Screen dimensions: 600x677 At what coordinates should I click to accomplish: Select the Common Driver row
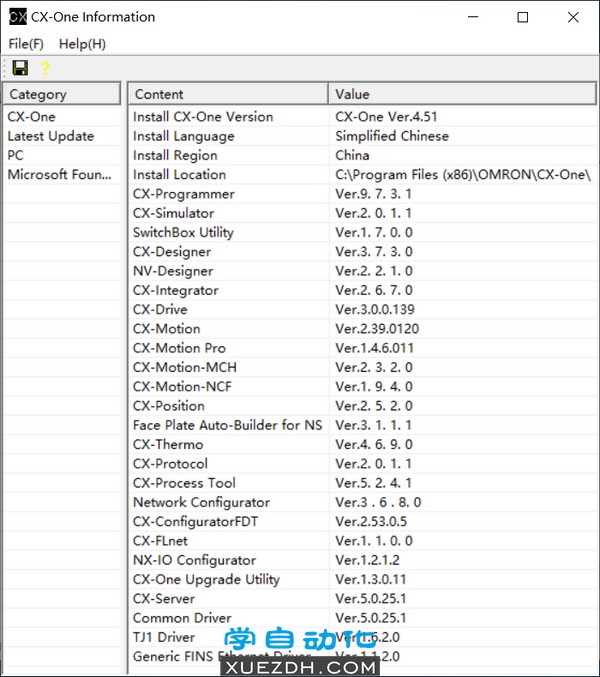pyautogui.click(x=363, y=618)
